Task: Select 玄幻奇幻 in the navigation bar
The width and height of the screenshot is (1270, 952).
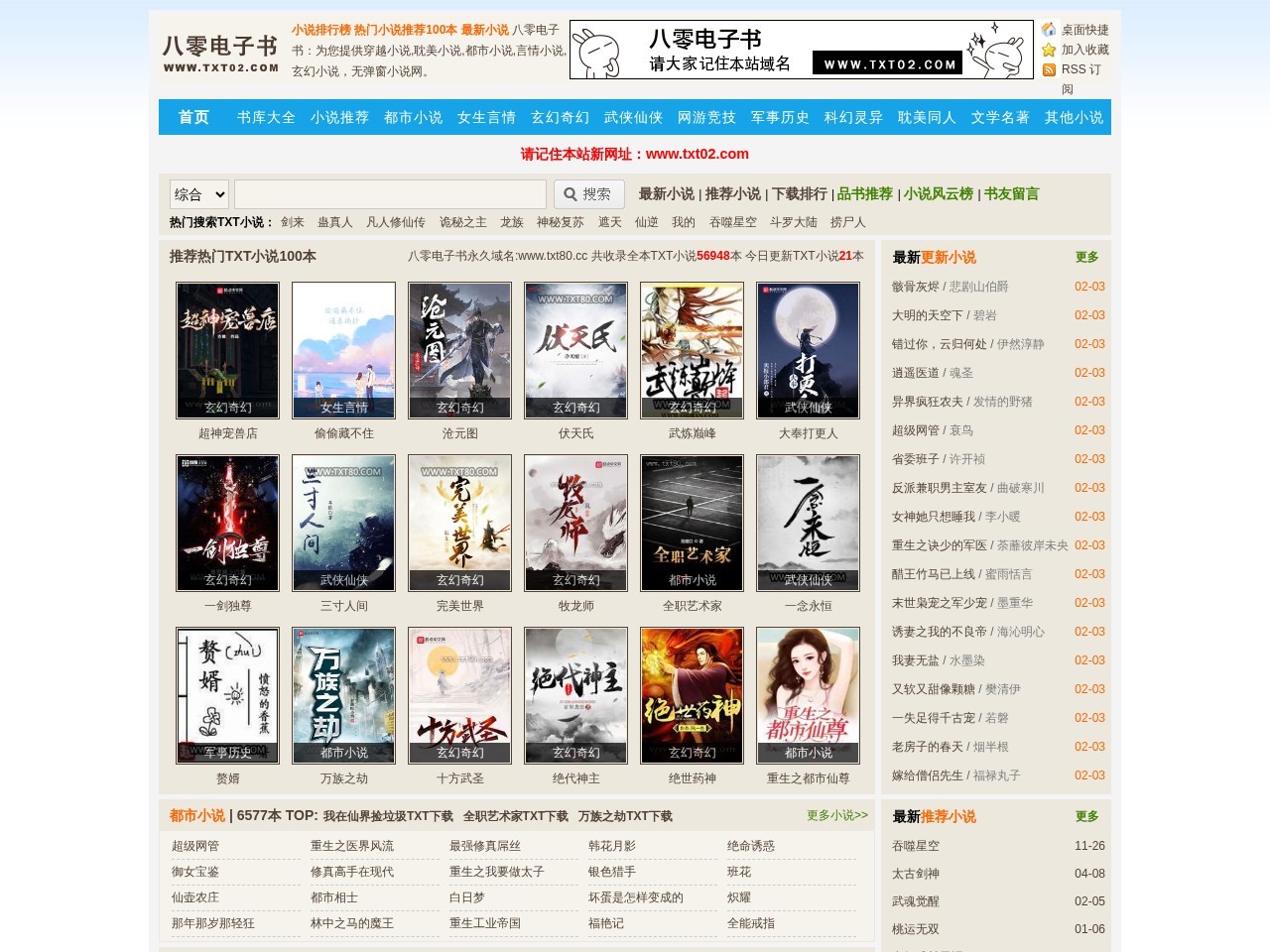Action: pyautogui.click(x=560, y=117)
